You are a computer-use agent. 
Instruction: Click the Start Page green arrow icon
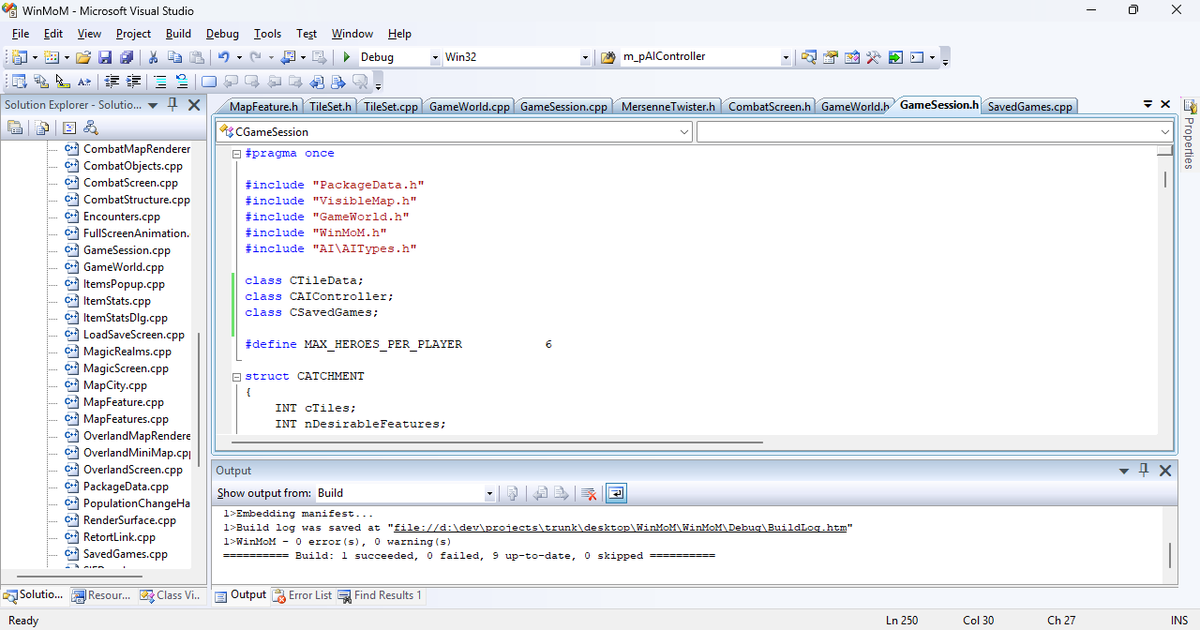point(895,57)
